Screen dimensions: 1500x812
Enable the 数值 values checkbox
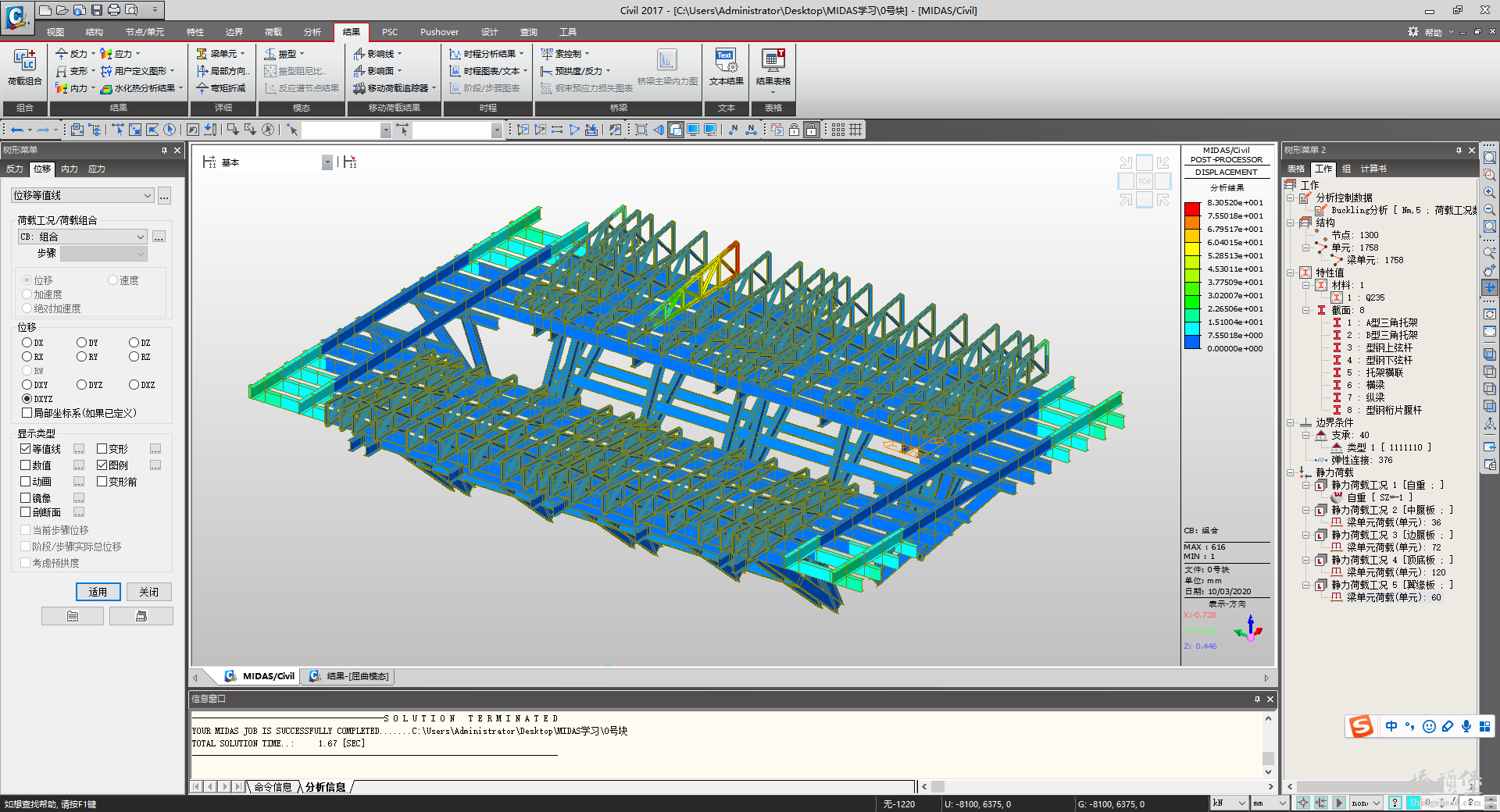tap(26, 465)
